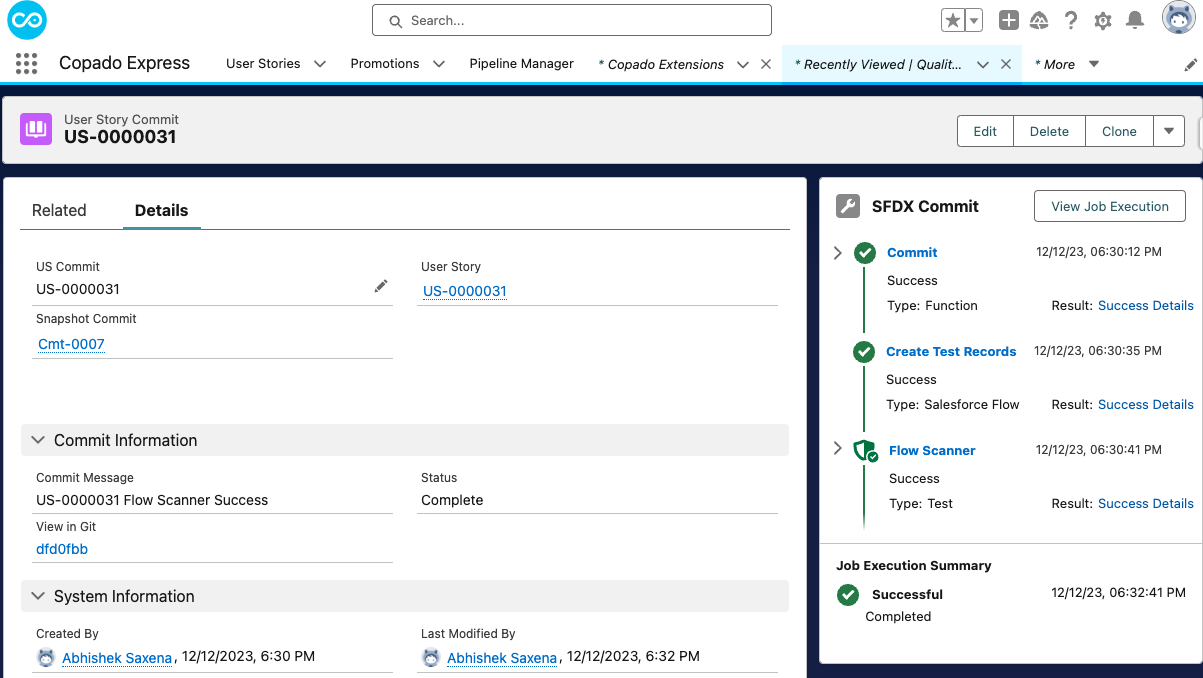Click the Edit button
Viewport: 1203px width, 678px height.
(985, 131)
